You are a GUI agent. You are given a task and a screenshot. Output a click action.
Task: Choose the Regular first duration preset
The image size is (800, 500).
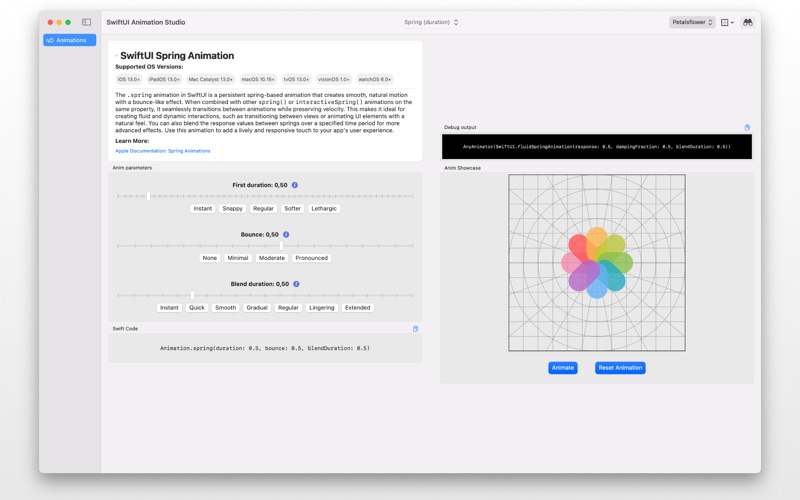[263, 209]
